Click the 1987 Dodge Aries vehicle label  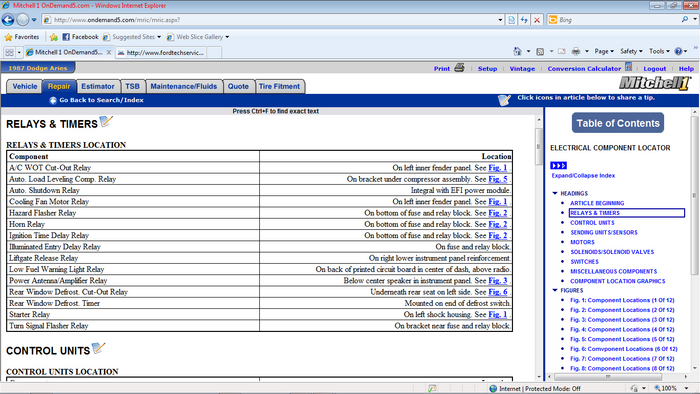38,68
